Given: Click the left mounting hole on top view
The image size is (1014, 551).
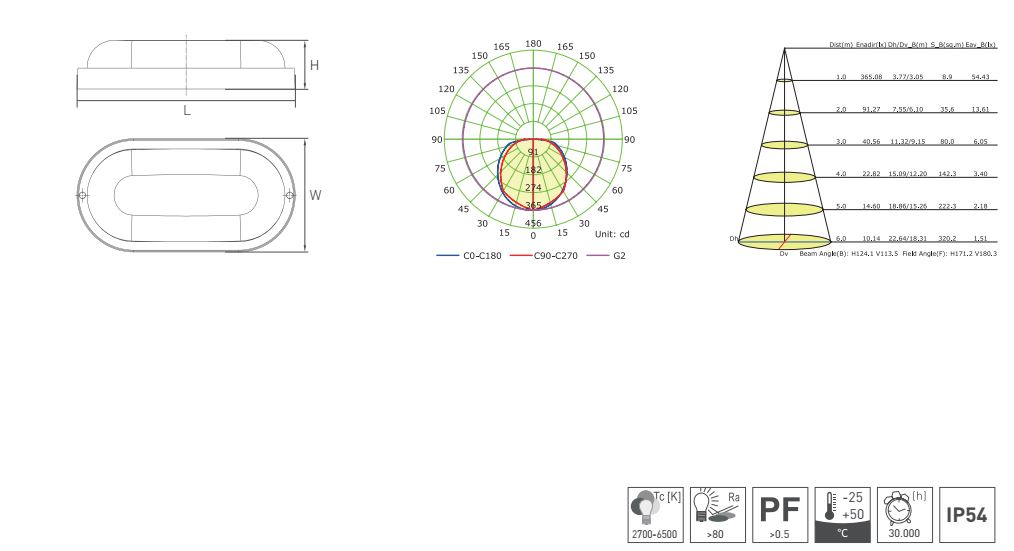Looking at the screenshot, I should click(x=82, y=195).
